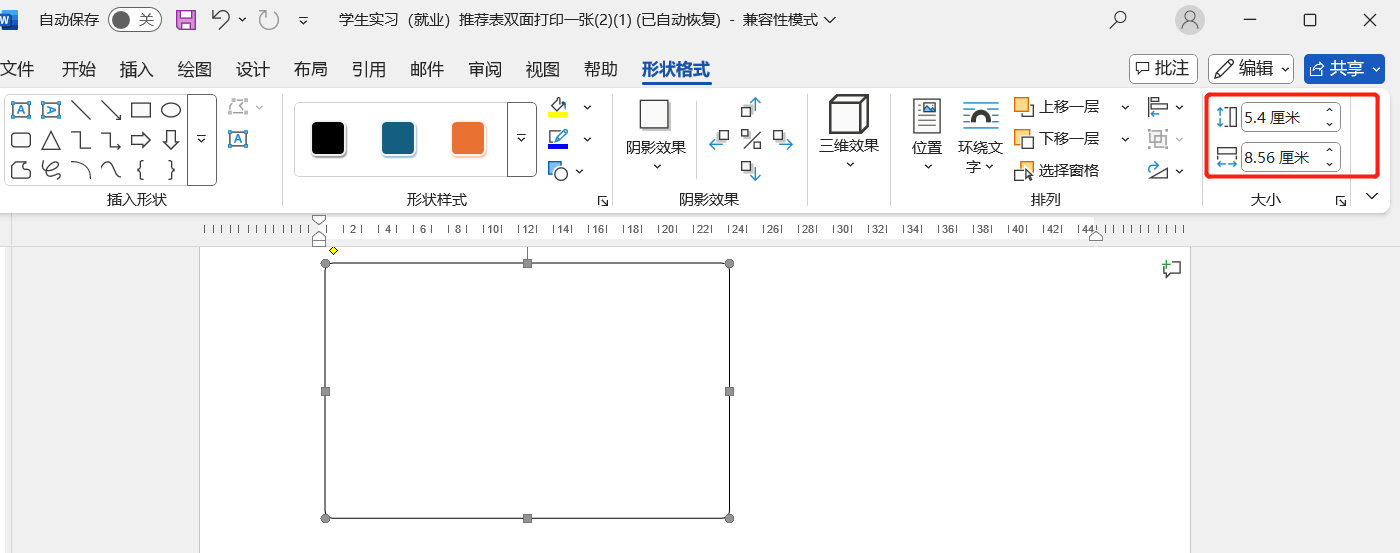Expand the insert shapes gallery

click(x=201, y=140)
